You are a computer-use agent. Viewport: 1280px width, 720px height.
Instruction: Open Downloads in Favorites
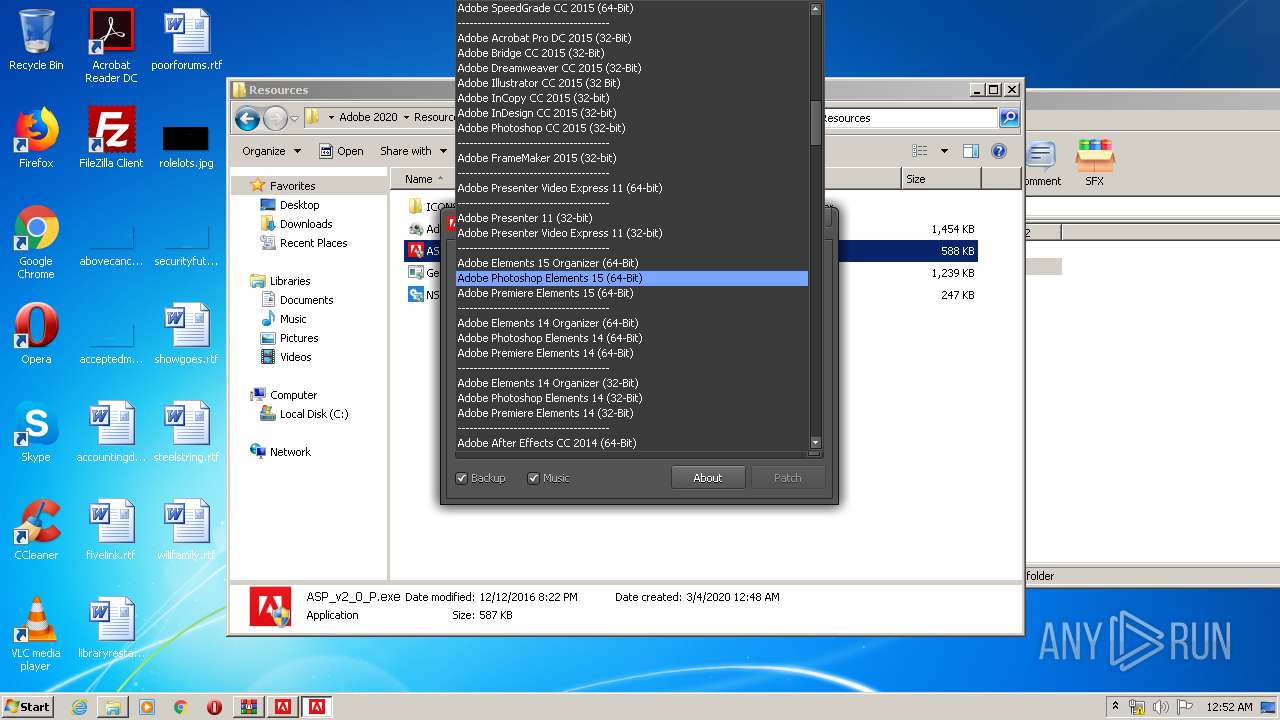(306, 224)
